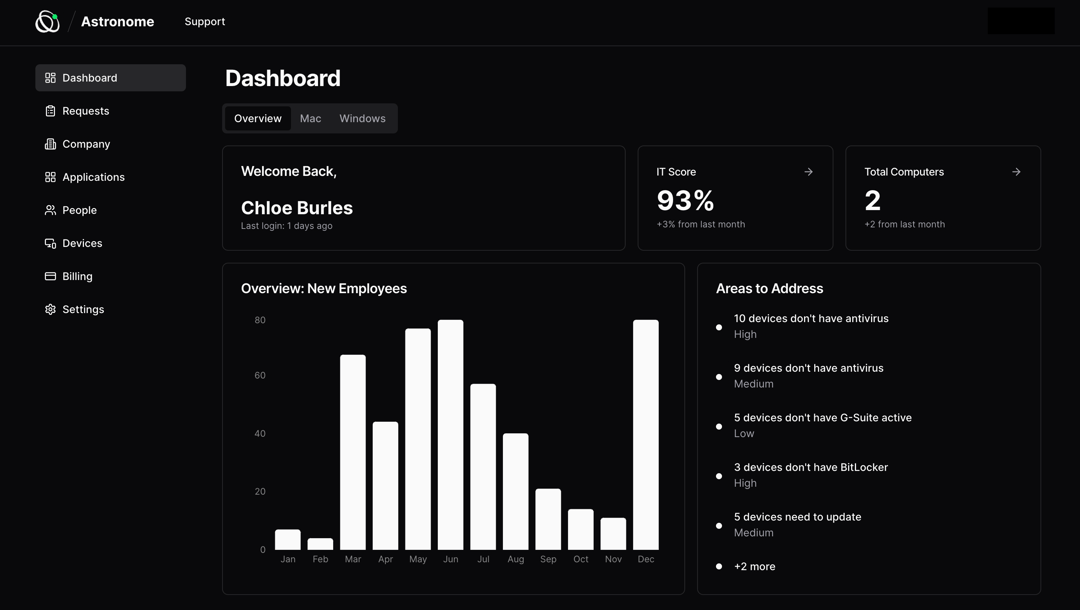The image size is (1080, 610).
Task: Open Billing in the sidebar
Action: click(110, 276)
